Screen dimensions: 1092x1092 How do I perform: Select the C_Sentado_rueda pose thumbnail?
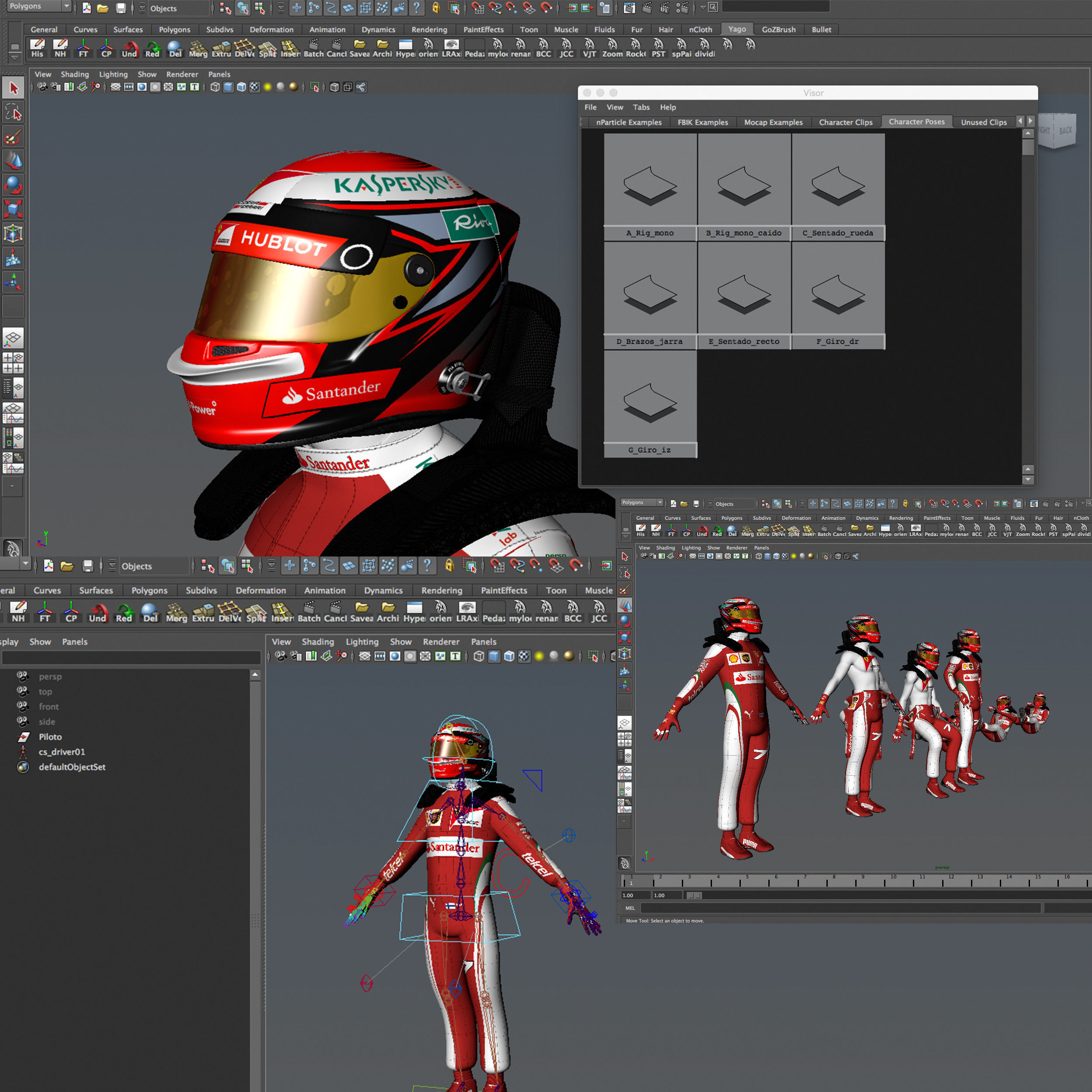[838, 180]
